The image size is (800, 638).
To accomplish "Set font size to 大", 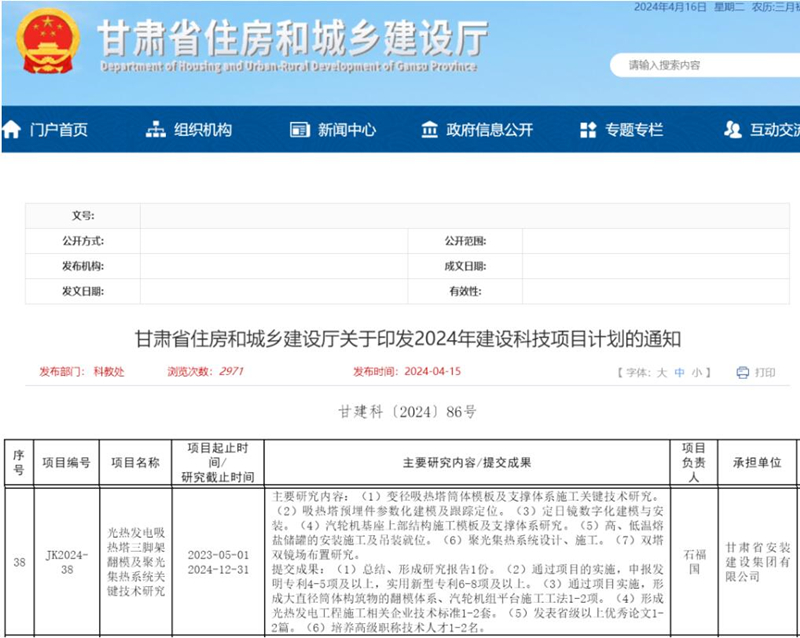I will 661,372.
